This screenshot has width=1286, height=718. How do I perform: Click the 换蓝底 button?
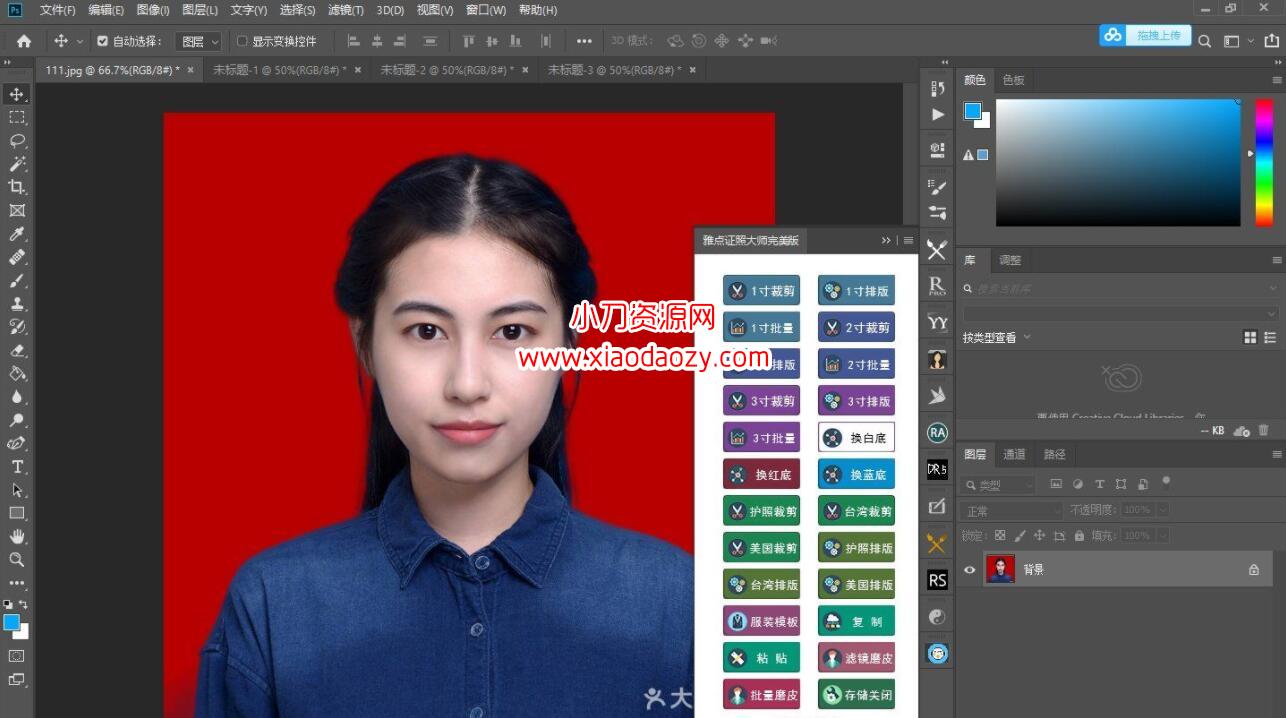click(x=856, y=474)
